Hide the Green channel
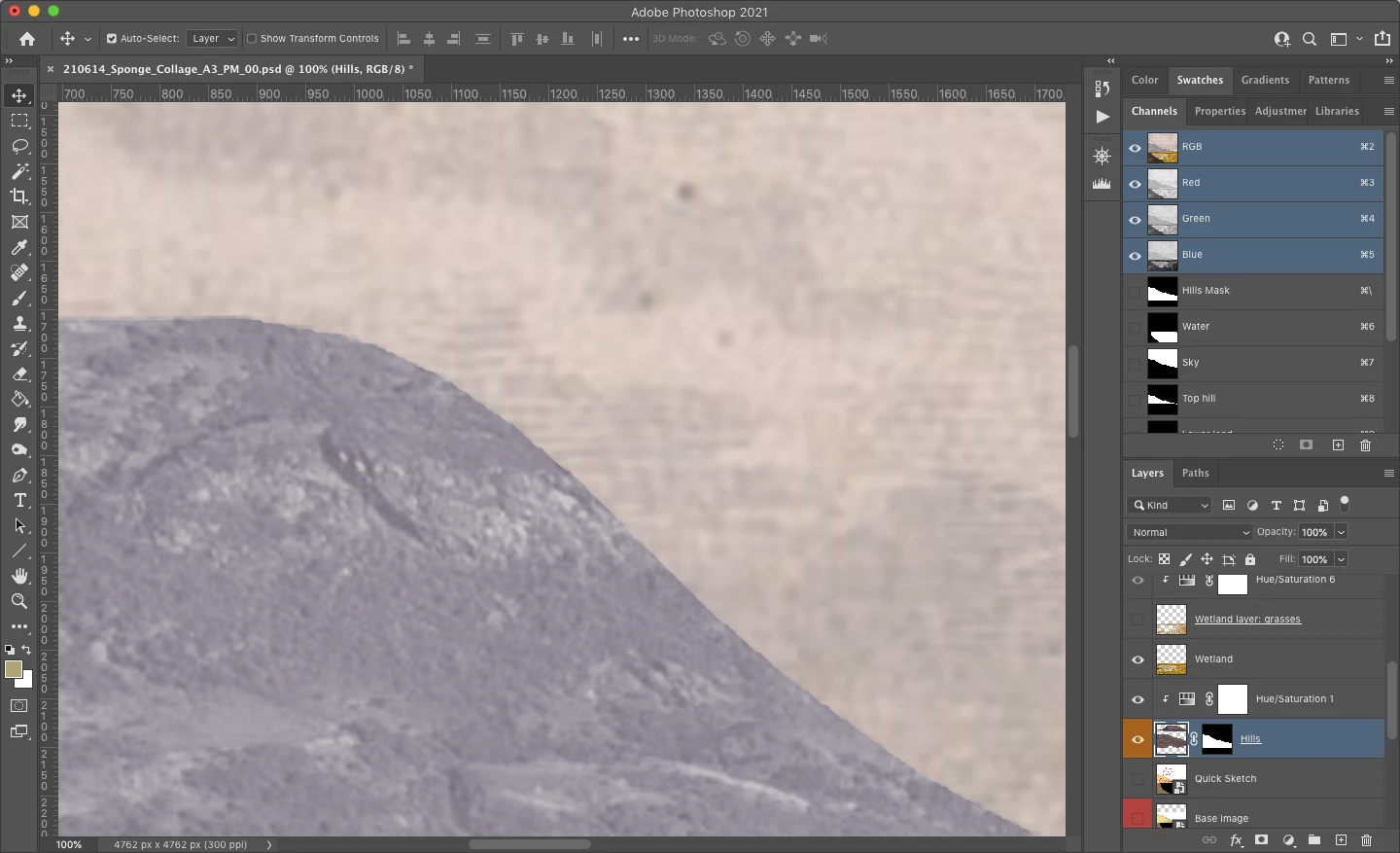The width and height of the screenshot is (1400, 853). 1135,219
